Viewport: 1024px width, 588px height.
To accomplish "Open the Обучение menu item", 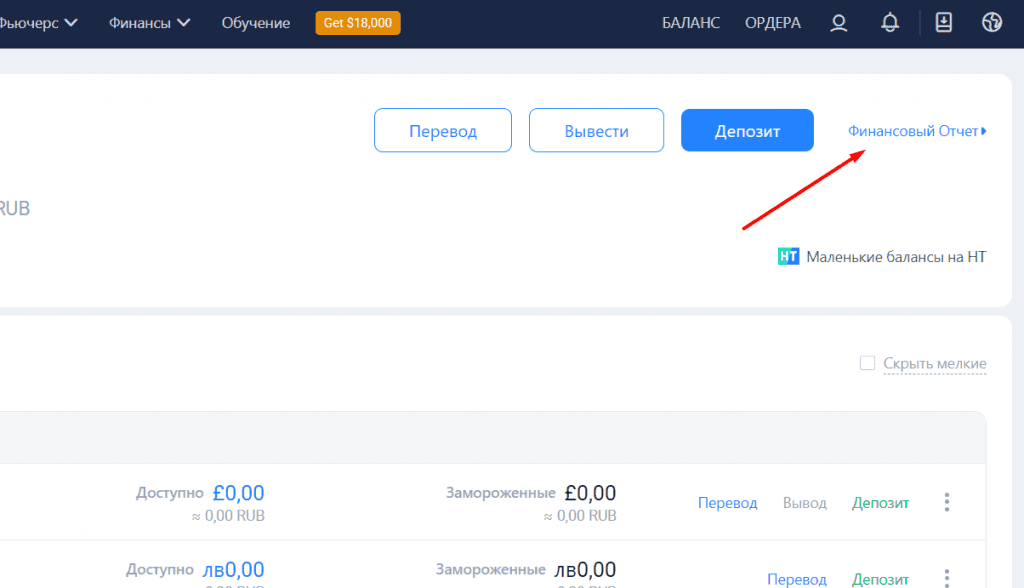I will (255, 23).
